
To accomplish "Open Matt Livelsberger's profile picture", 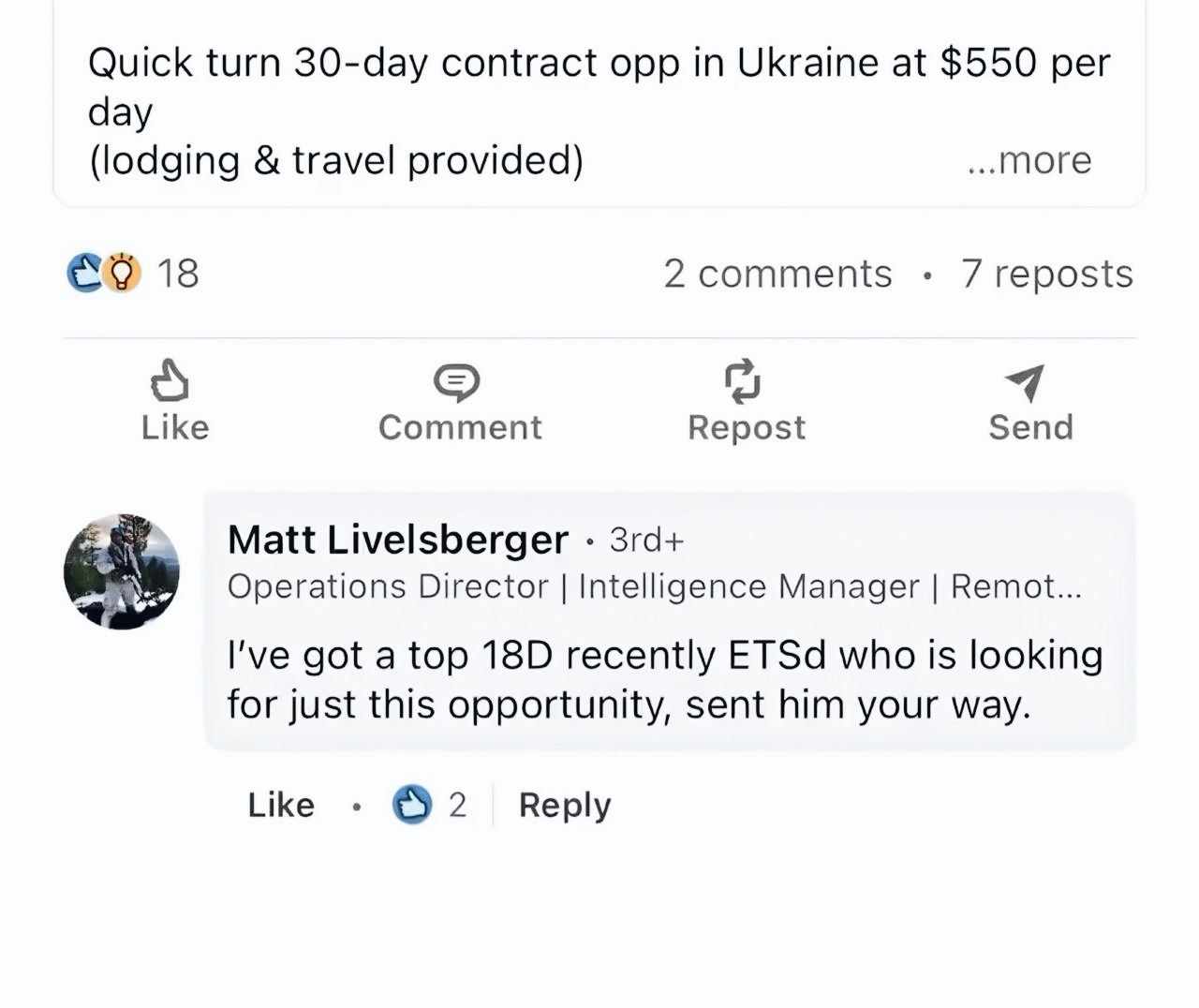I will [122, 571].
